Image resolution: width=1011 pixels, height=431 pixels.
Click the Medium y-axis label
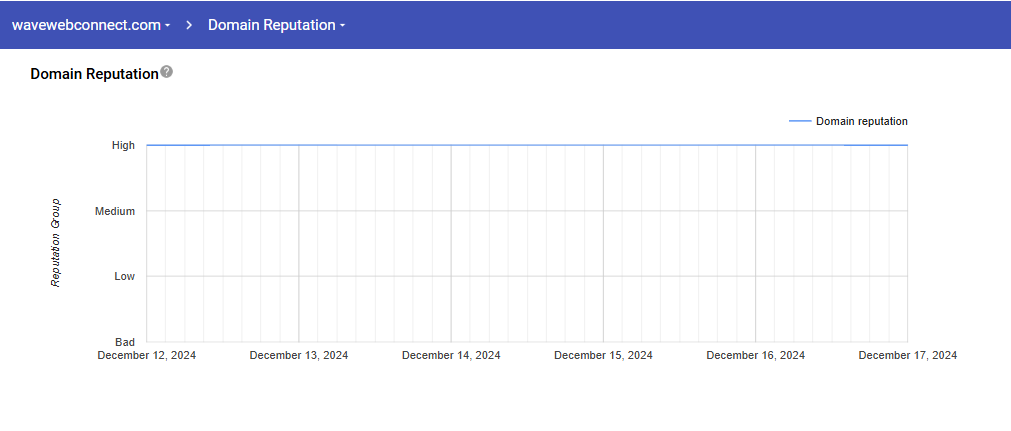tap(115, 211)
